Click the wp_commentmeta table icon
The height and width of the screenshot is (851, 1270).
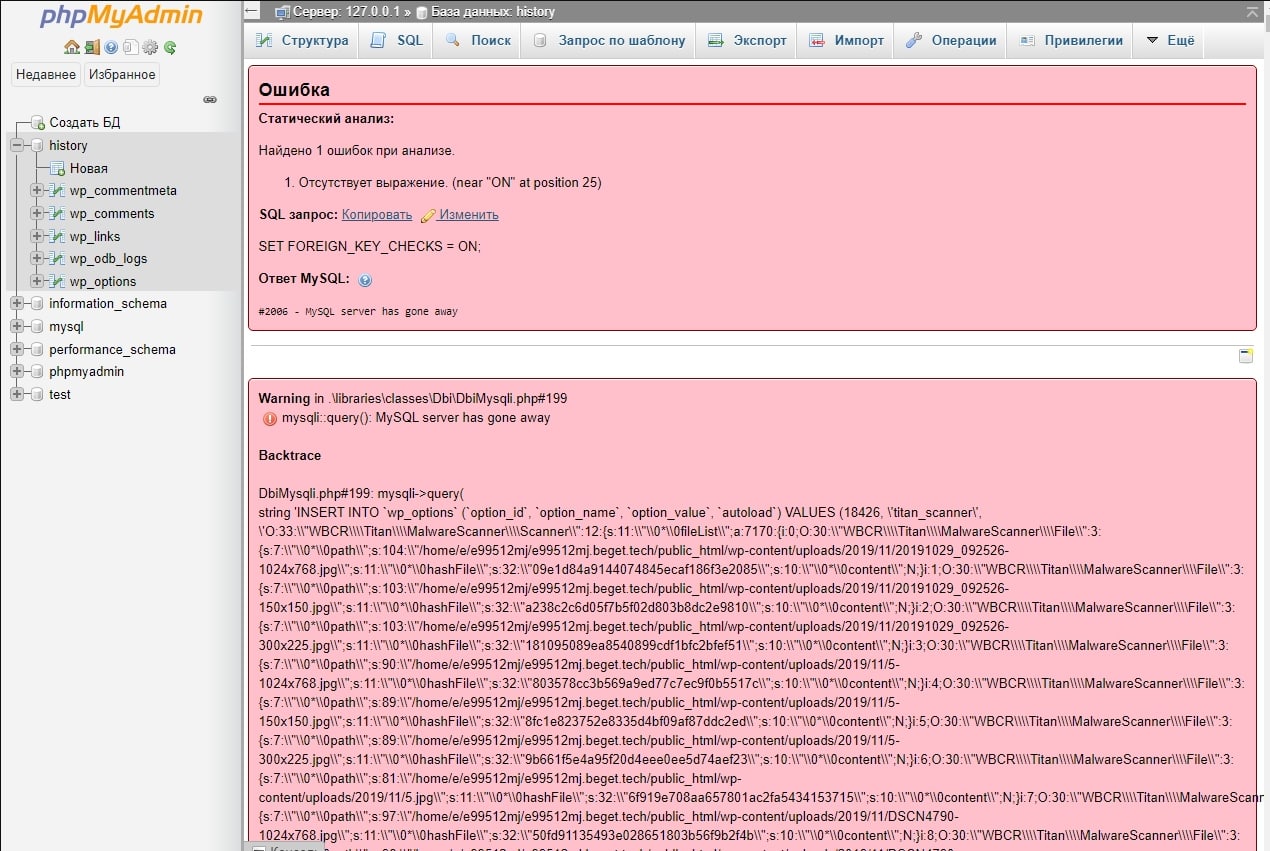tap(58, 190)
